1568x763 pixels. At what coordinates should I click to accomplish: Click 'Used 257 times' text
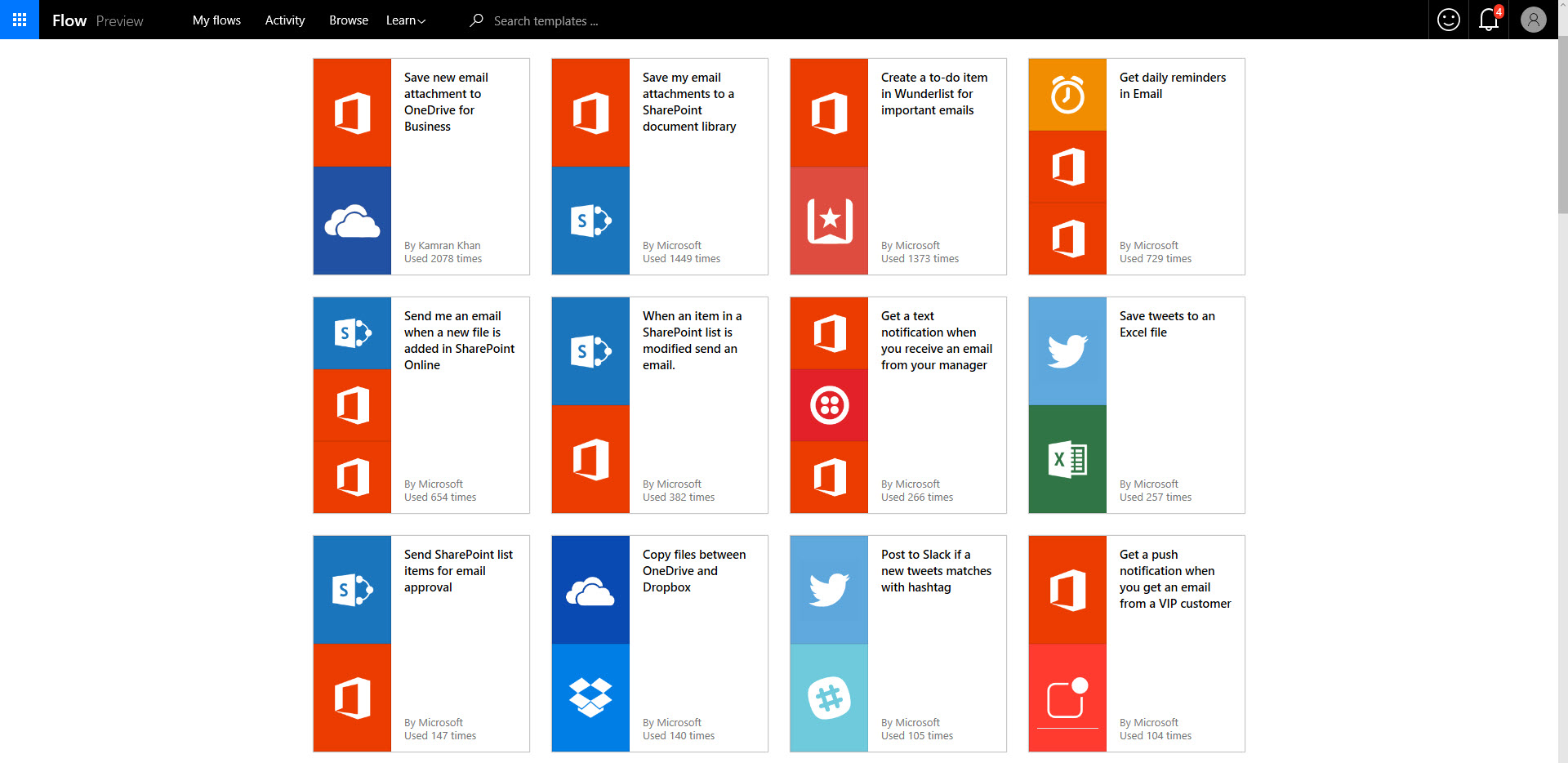point(1155,497)
